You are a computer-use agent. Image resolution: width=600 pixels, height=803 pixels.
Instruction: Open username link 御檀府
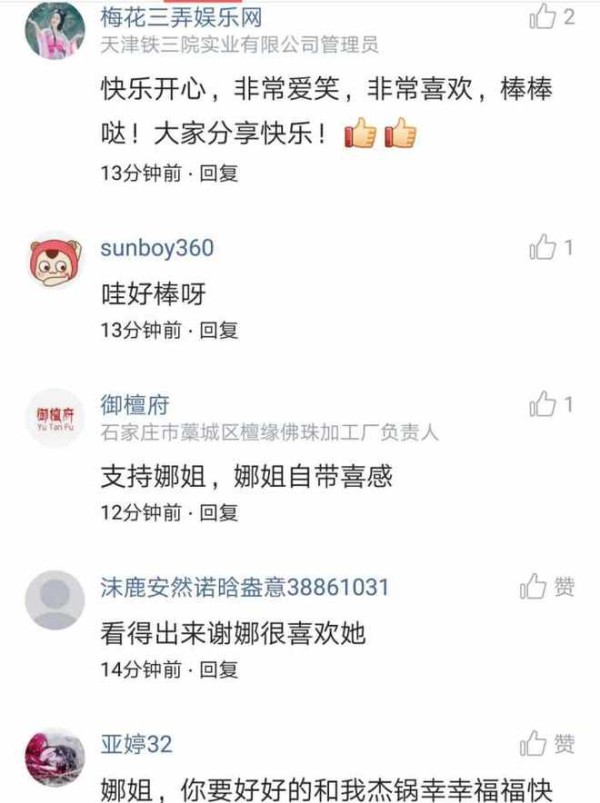point(135,405)
